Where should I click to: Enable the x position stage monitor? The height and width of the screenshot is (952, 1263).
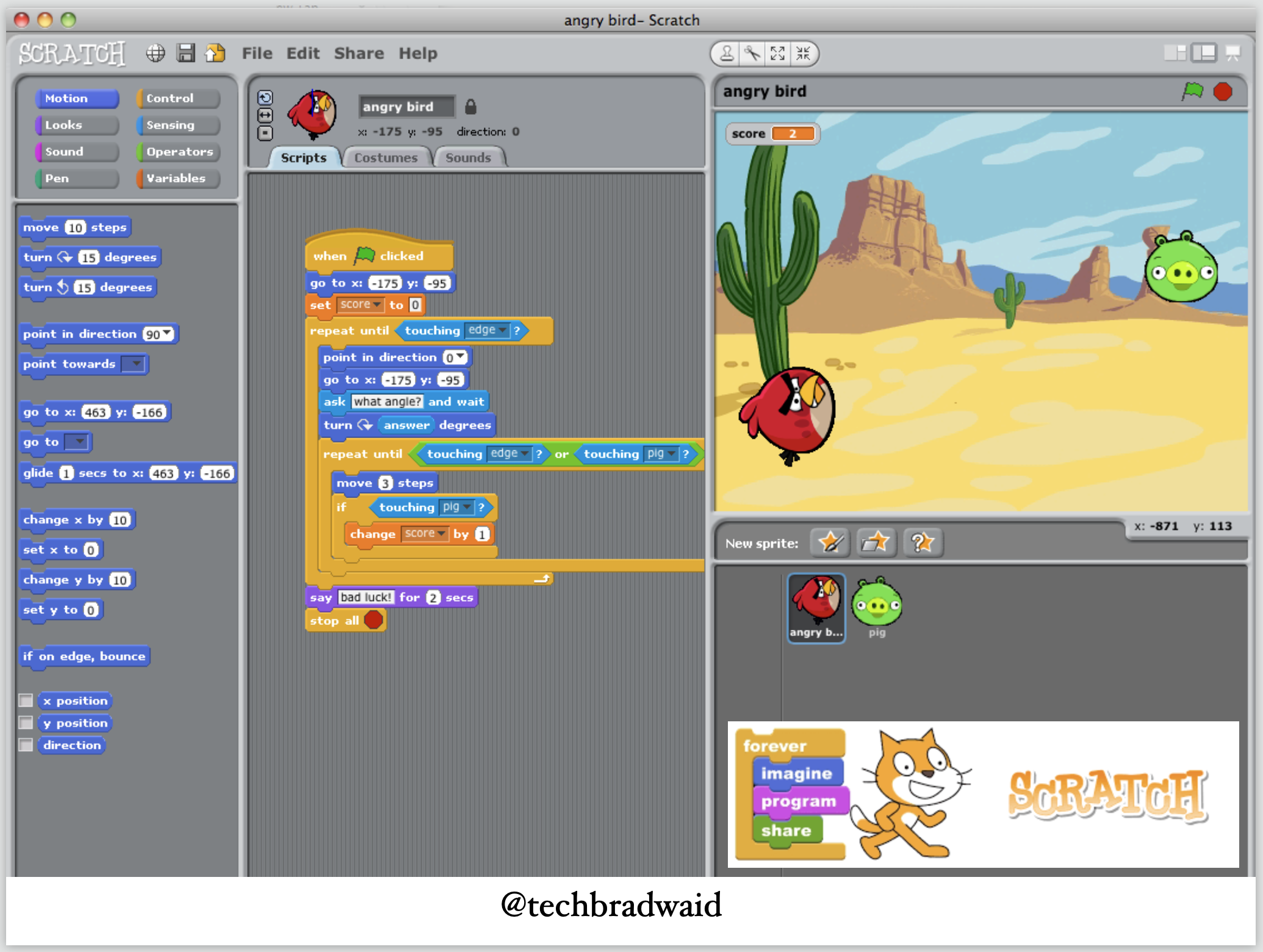pos(26,701)
